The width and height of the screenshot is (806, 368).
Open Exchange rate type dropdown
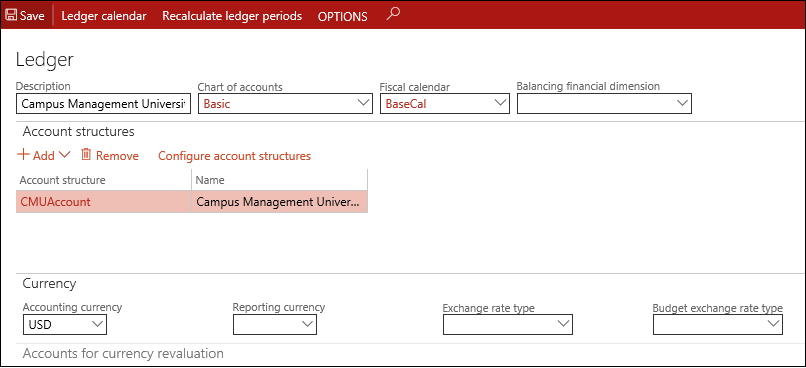[x=508, y=324]
